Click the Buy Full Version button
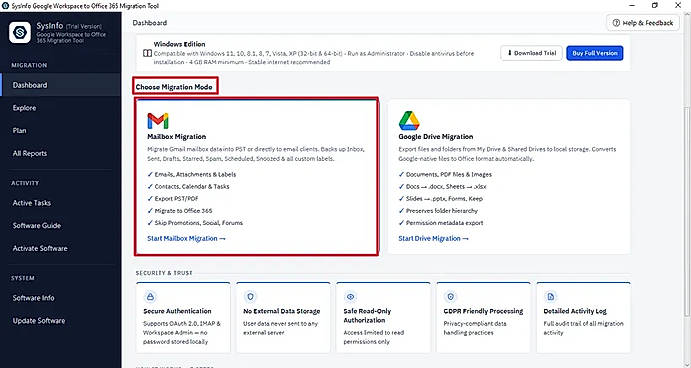 (595, 53)
